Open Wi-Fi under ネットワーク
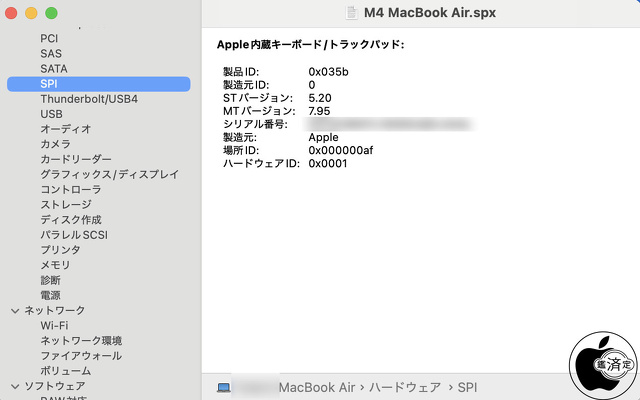Viewport: 640px width, 400px height. tap(54, 326)
